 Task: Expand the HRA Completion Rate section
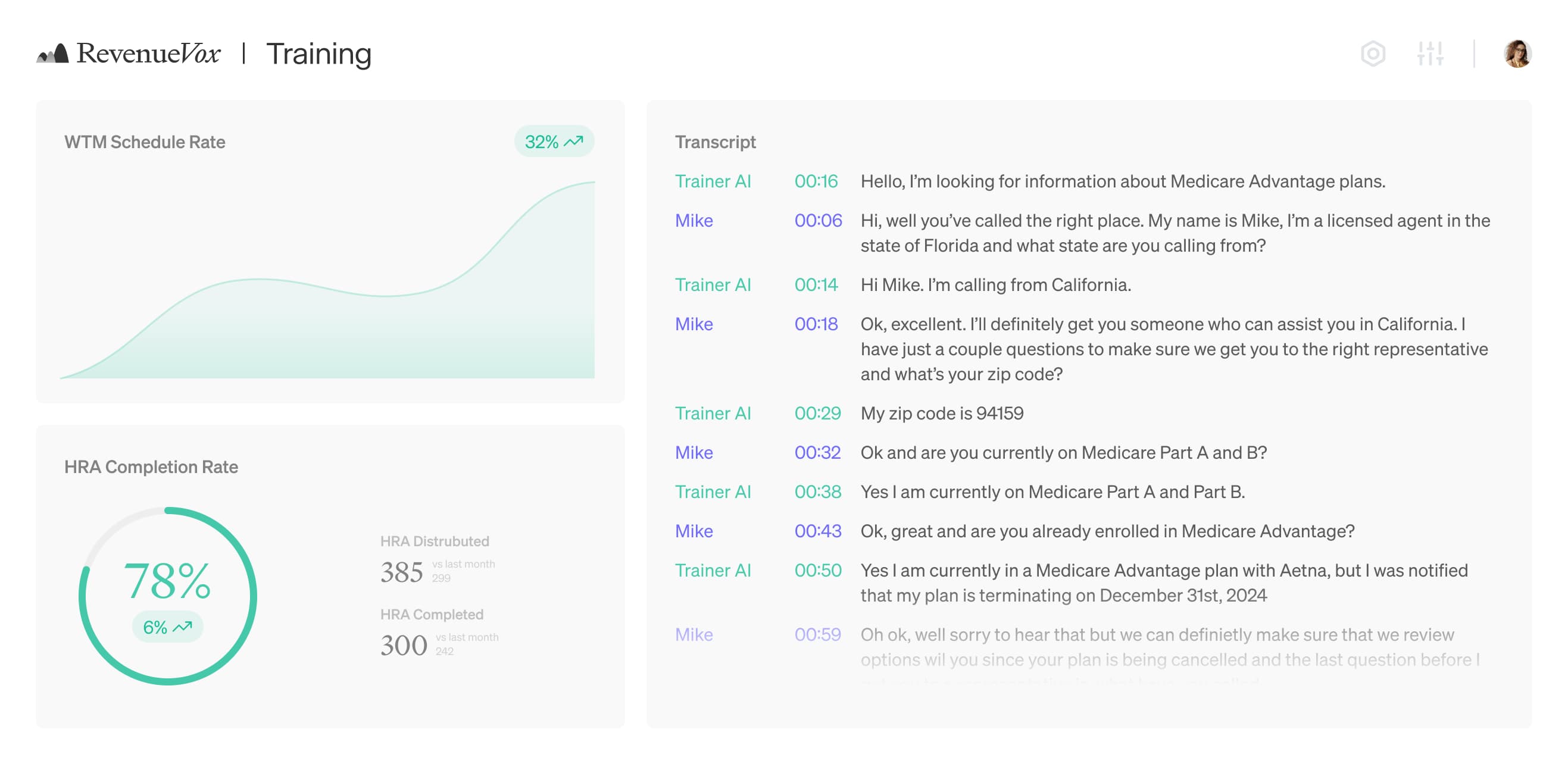[151, 467]
